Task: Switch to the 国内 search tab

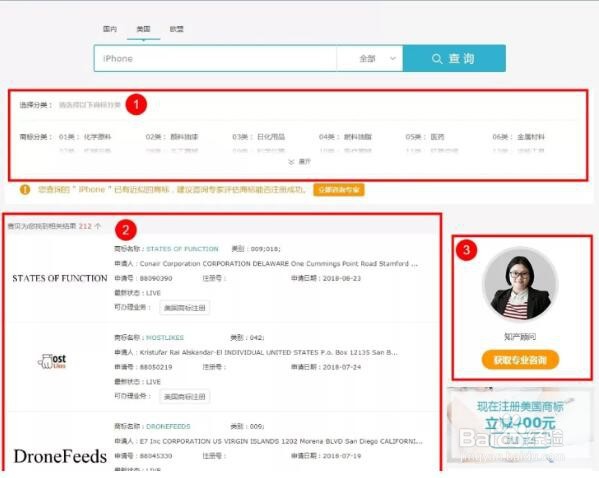Action: click(110, 29)
